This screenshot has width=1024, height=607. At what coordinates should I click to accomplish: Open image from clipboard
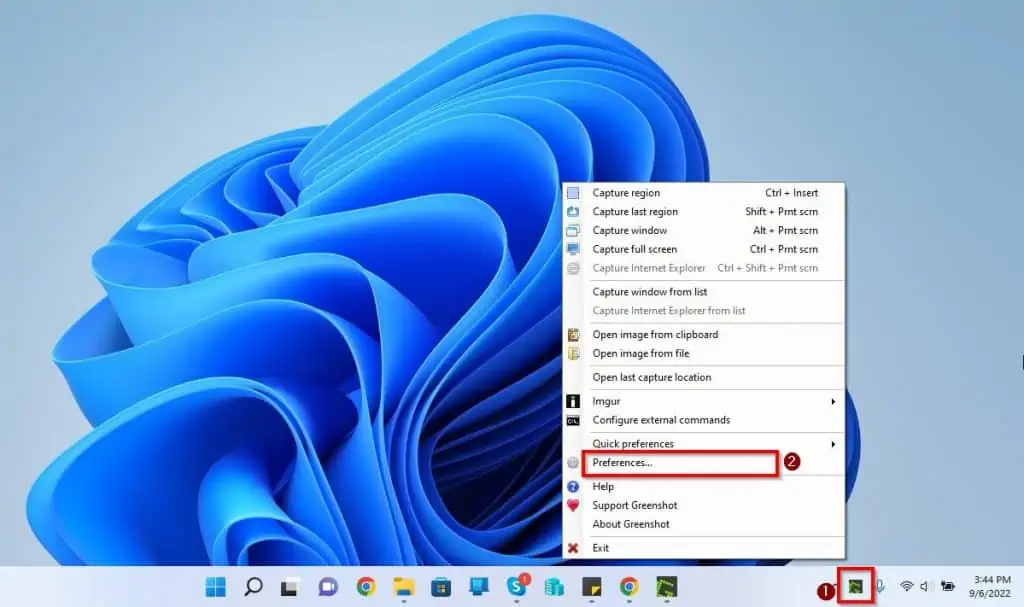[655, 335]
